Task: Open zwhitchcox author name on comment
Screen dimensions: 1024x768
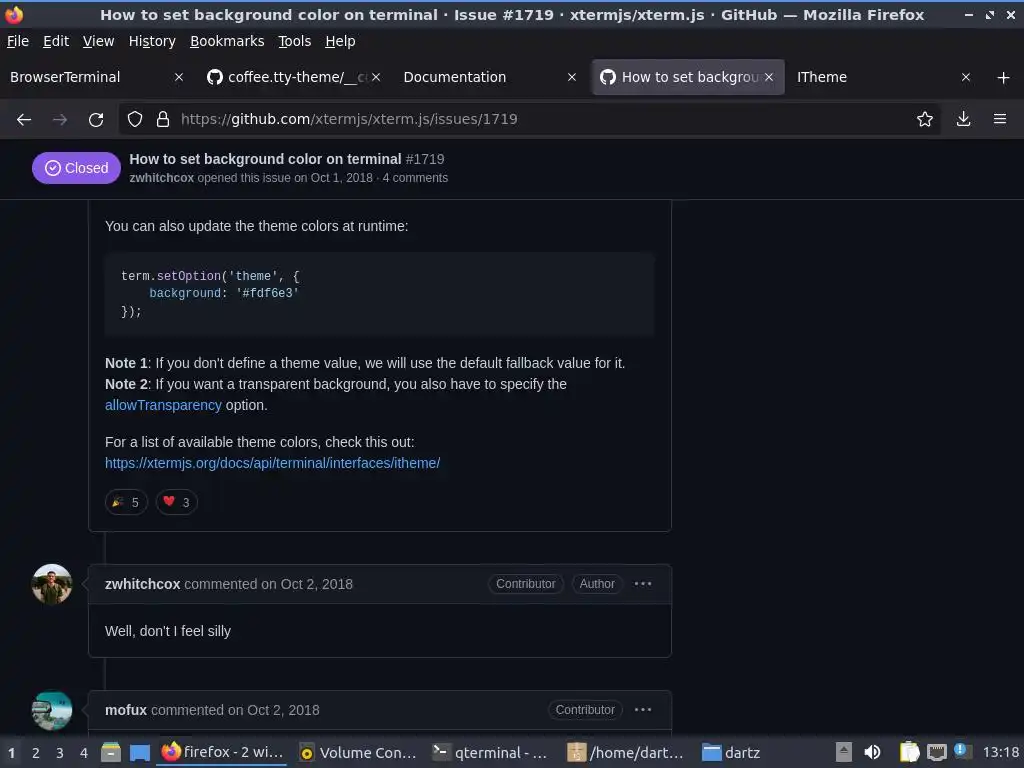Action: (x=142, y=584)
